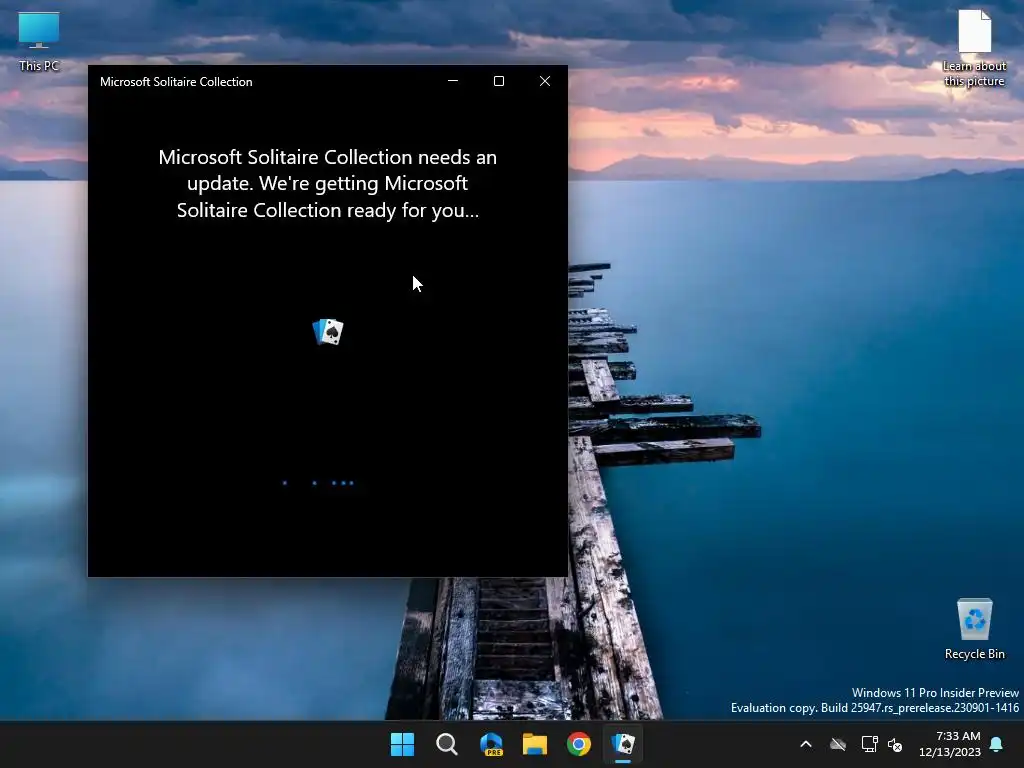The height and width of the screenshot is (768, 1024).
Task: Launch Microsoft Edge Preview from the taskbar
Action: [491, 744]
